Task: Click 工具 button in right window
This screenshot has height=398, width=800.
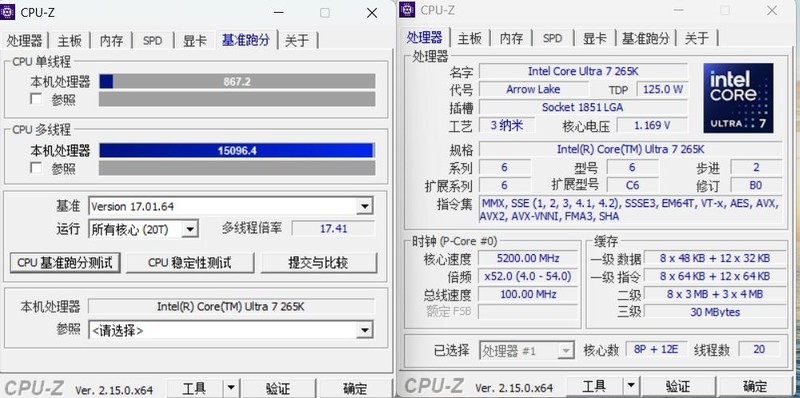Action: click(x=594, y=386)
